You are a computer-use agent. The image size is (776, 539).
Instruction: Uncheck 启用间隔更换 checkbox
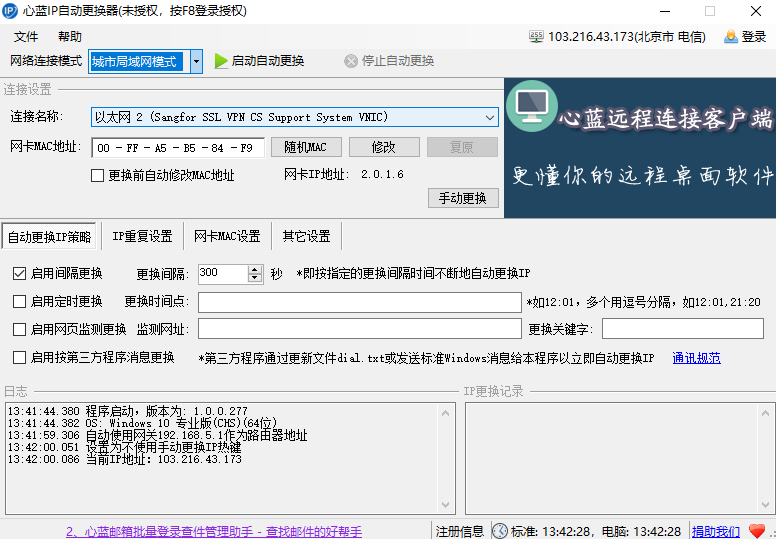[x=19, y=273]
